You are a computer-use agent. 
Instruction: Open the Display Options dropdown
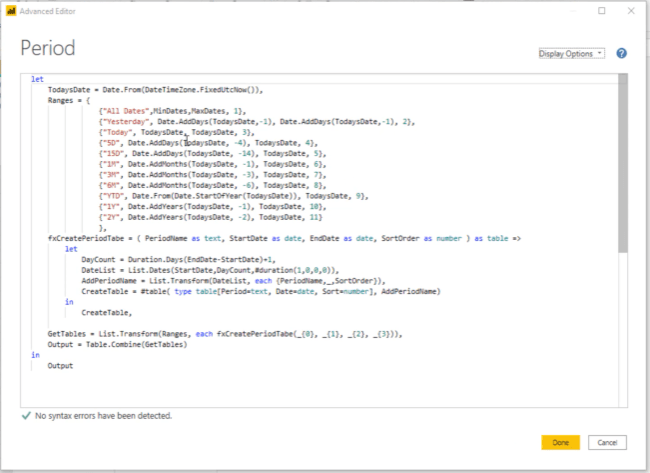pos(571,53)
